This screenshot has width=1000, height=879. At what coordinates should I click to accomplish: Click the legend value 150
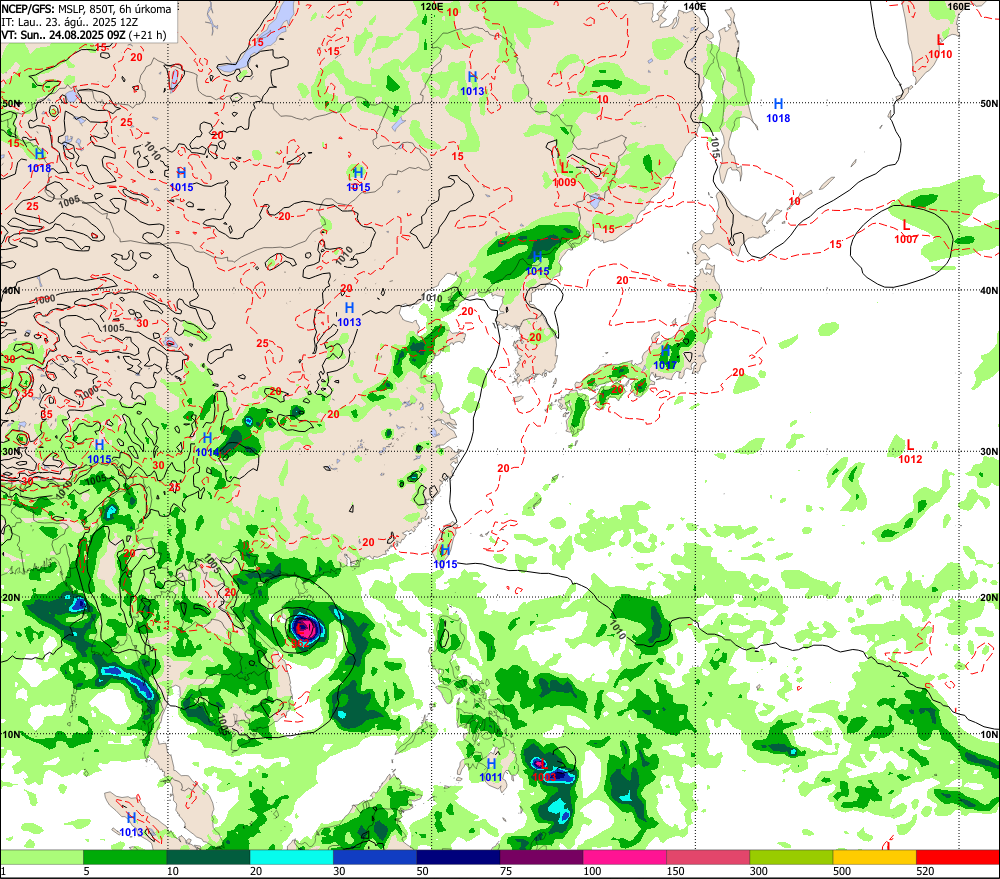(x=675, y=871)
